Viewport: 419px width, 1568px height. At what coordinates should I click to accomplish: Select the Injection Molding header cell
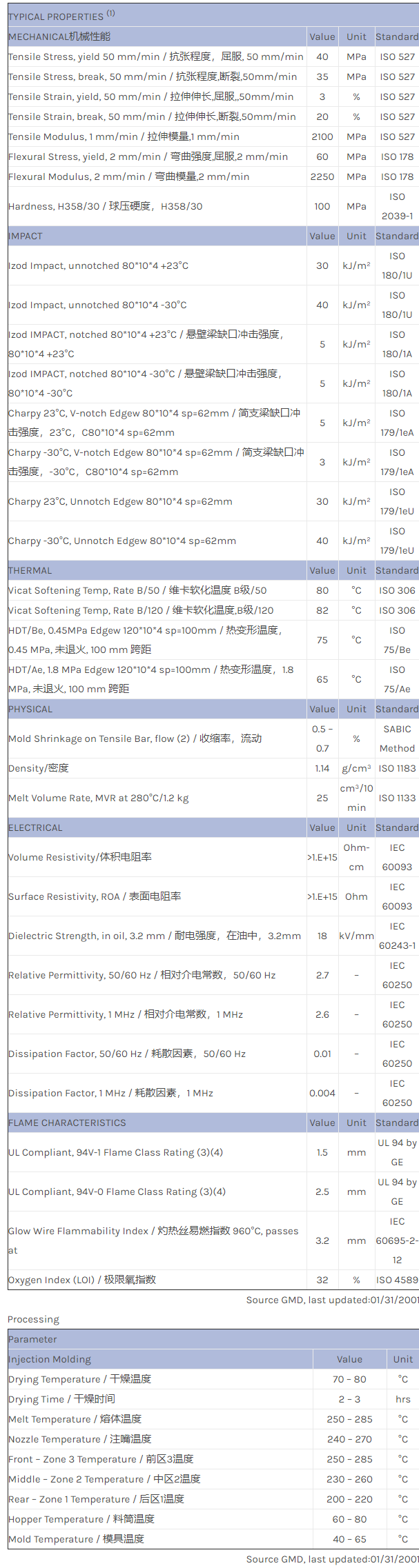click(50, 1359)
